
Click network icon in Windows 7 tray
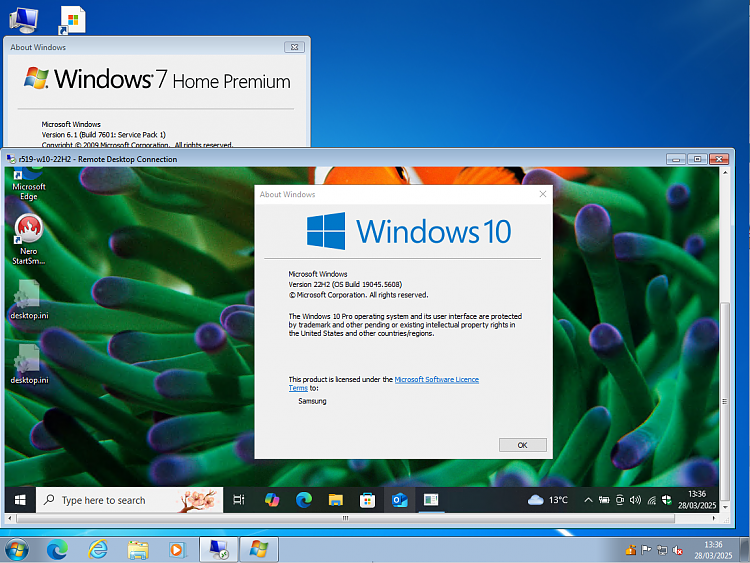[662, 550]
